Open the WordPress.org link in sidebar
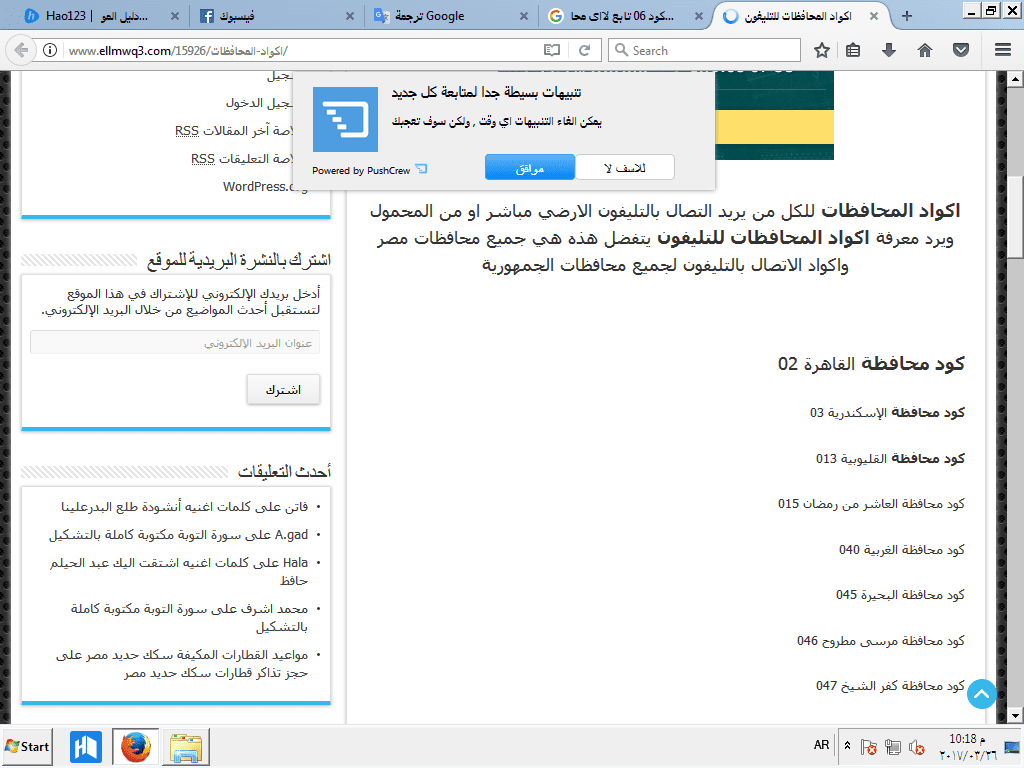The height and width of the screenshot is (768, 1024). click(x=265, y=186)
